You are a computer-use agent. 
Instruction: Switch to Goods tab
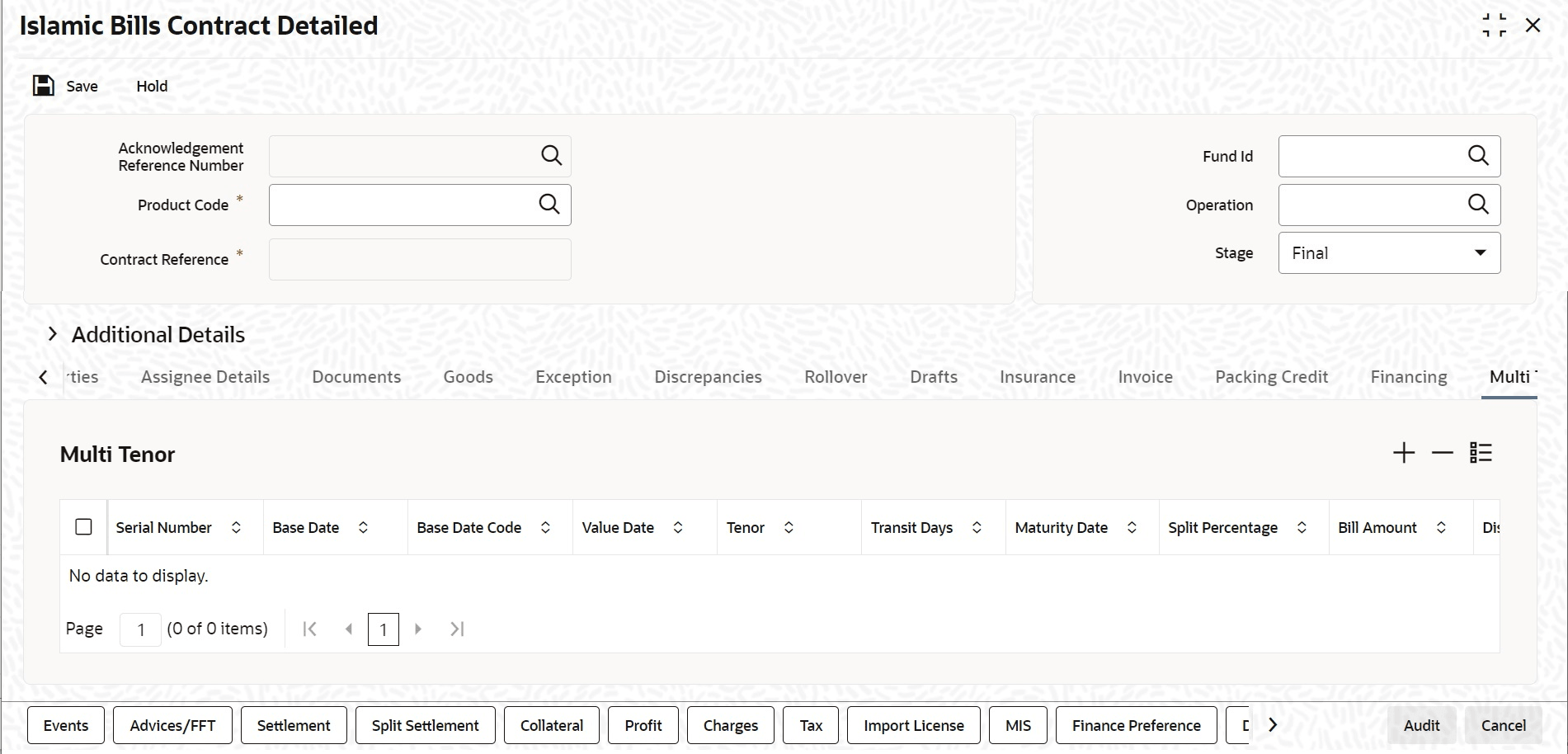pos(469,377)
